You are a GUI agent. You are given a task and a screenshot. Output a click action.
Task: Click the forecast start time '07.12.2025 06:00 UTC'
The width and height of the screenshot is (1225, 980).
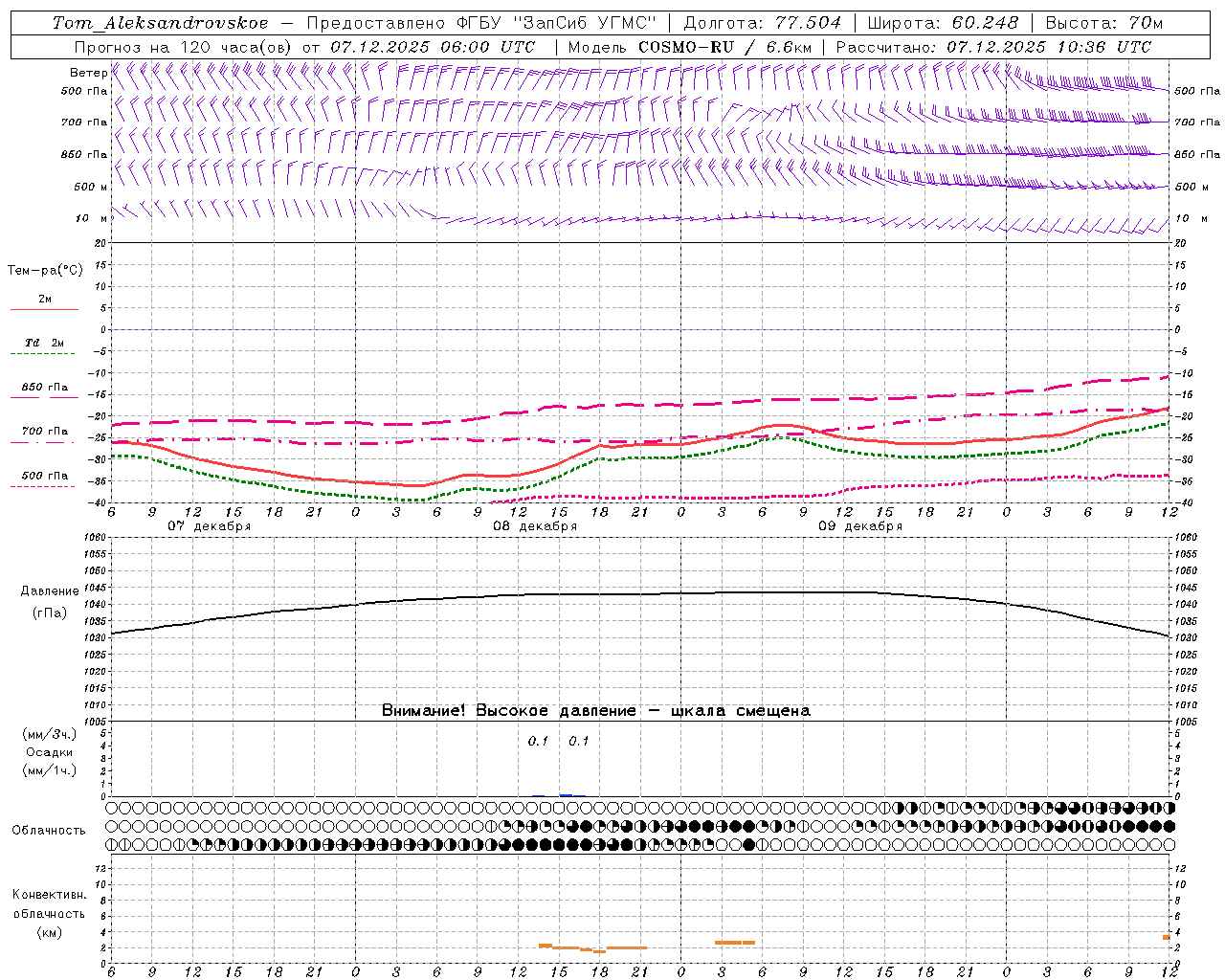coord(433,47)
